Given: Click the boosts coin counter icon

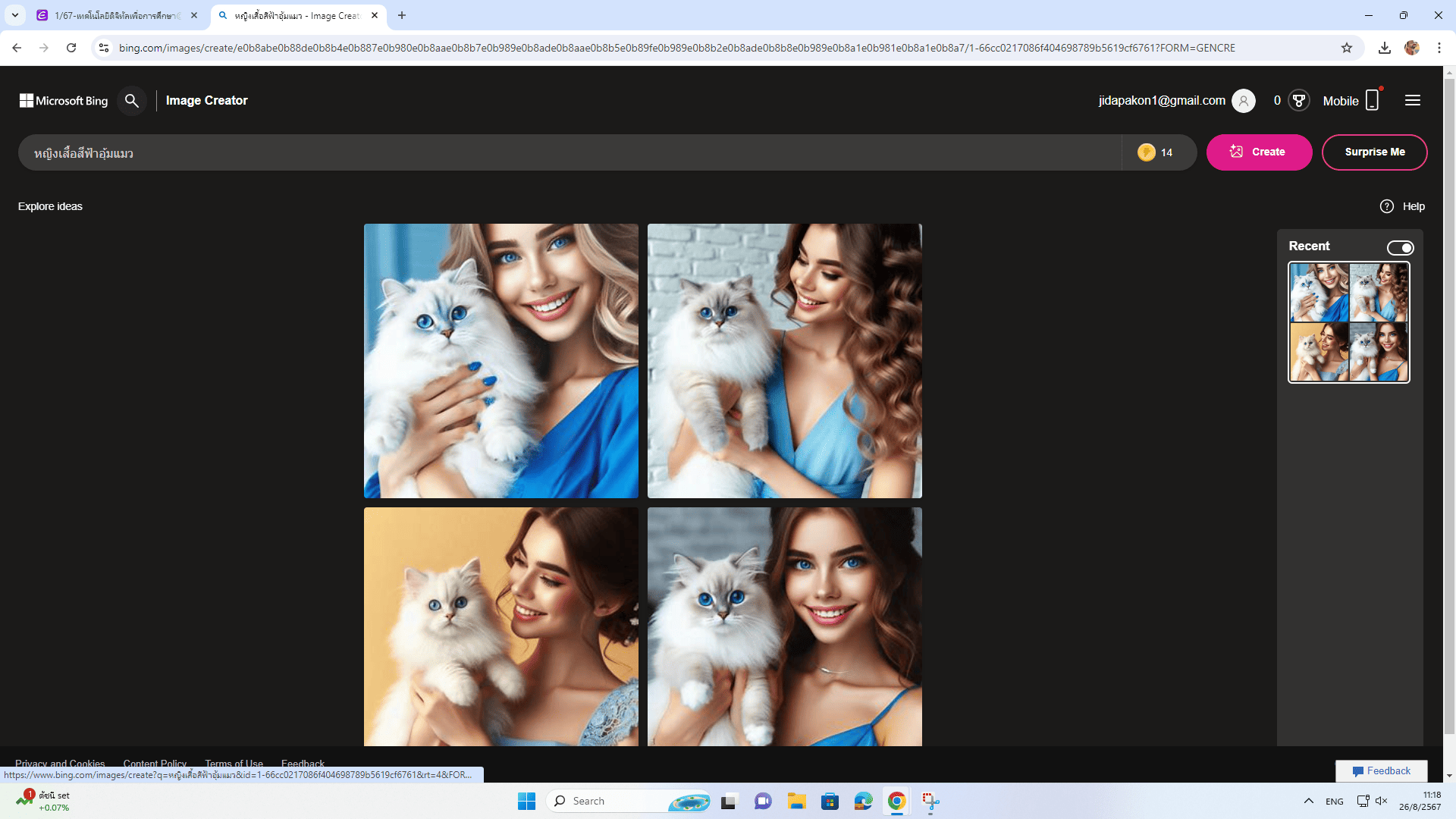Looking at the screenshot, I should [x=1147, y=152].
